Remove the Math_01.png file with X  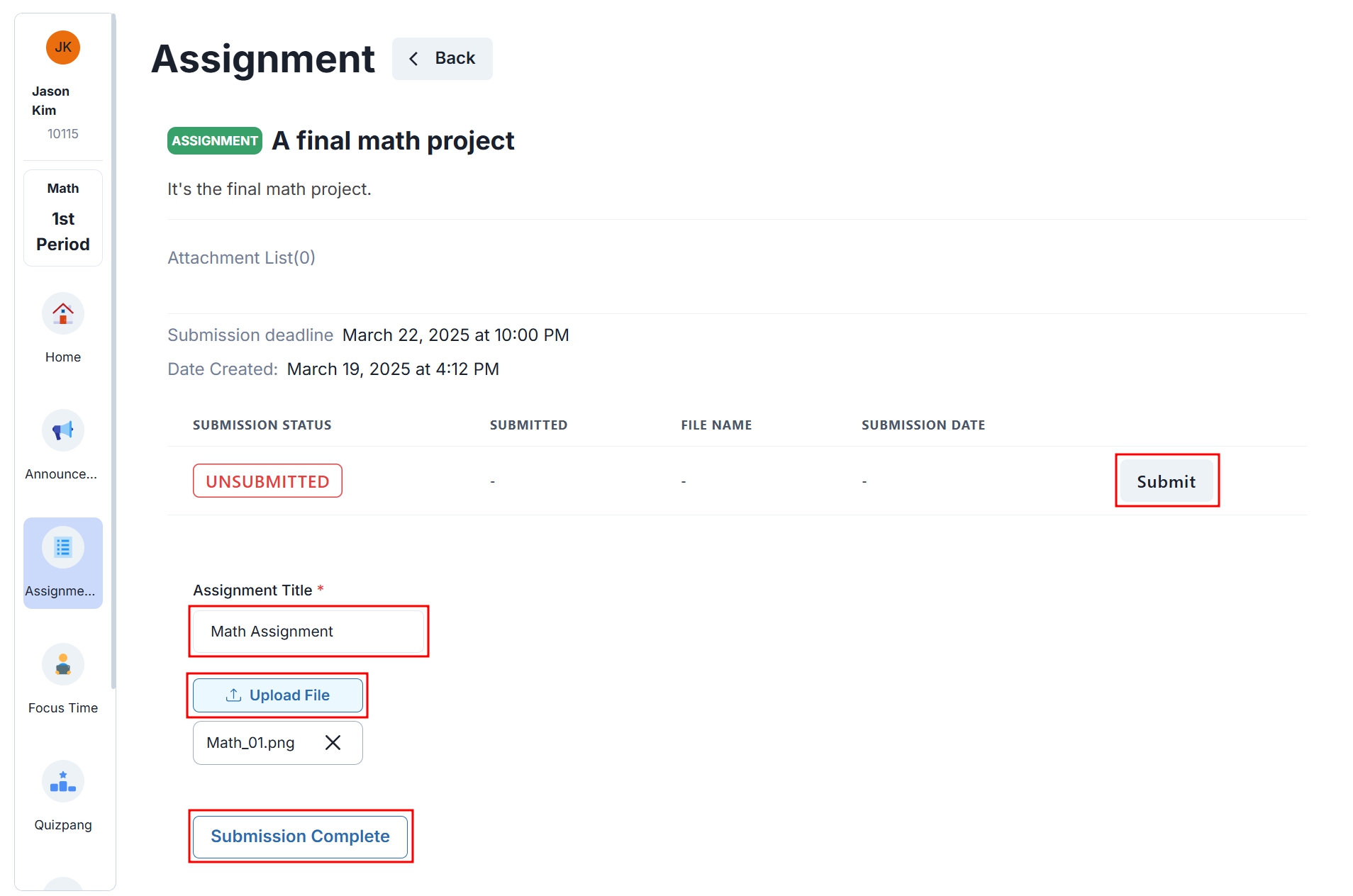[333, 742]
